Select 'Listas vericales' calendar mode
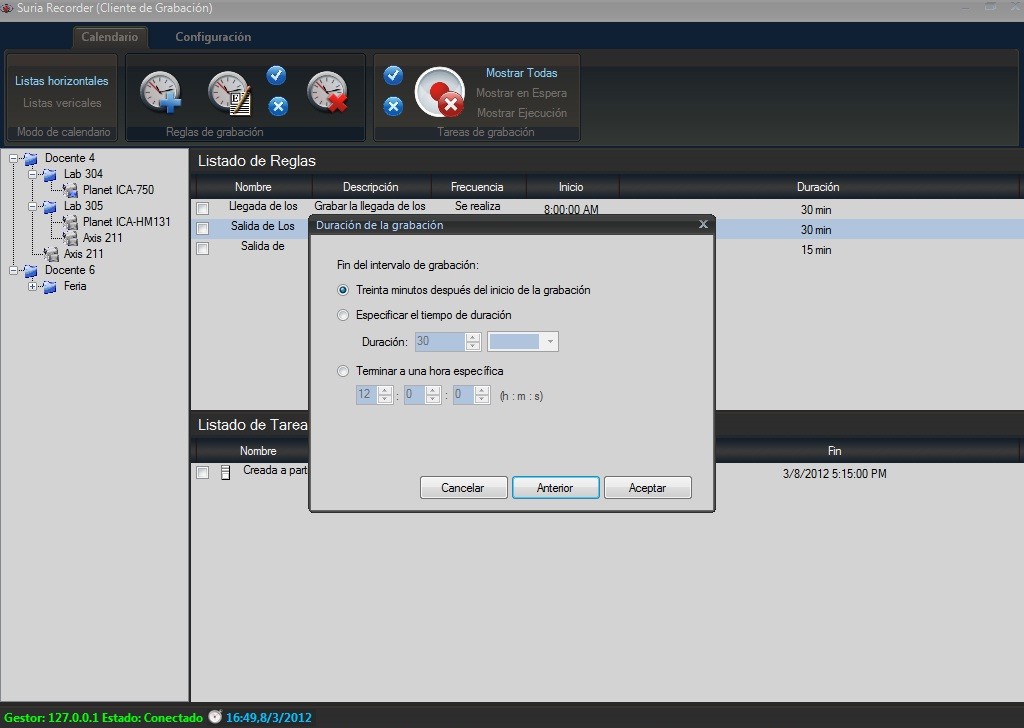Viewport: 1024px width, 728px height. point(62,103)
